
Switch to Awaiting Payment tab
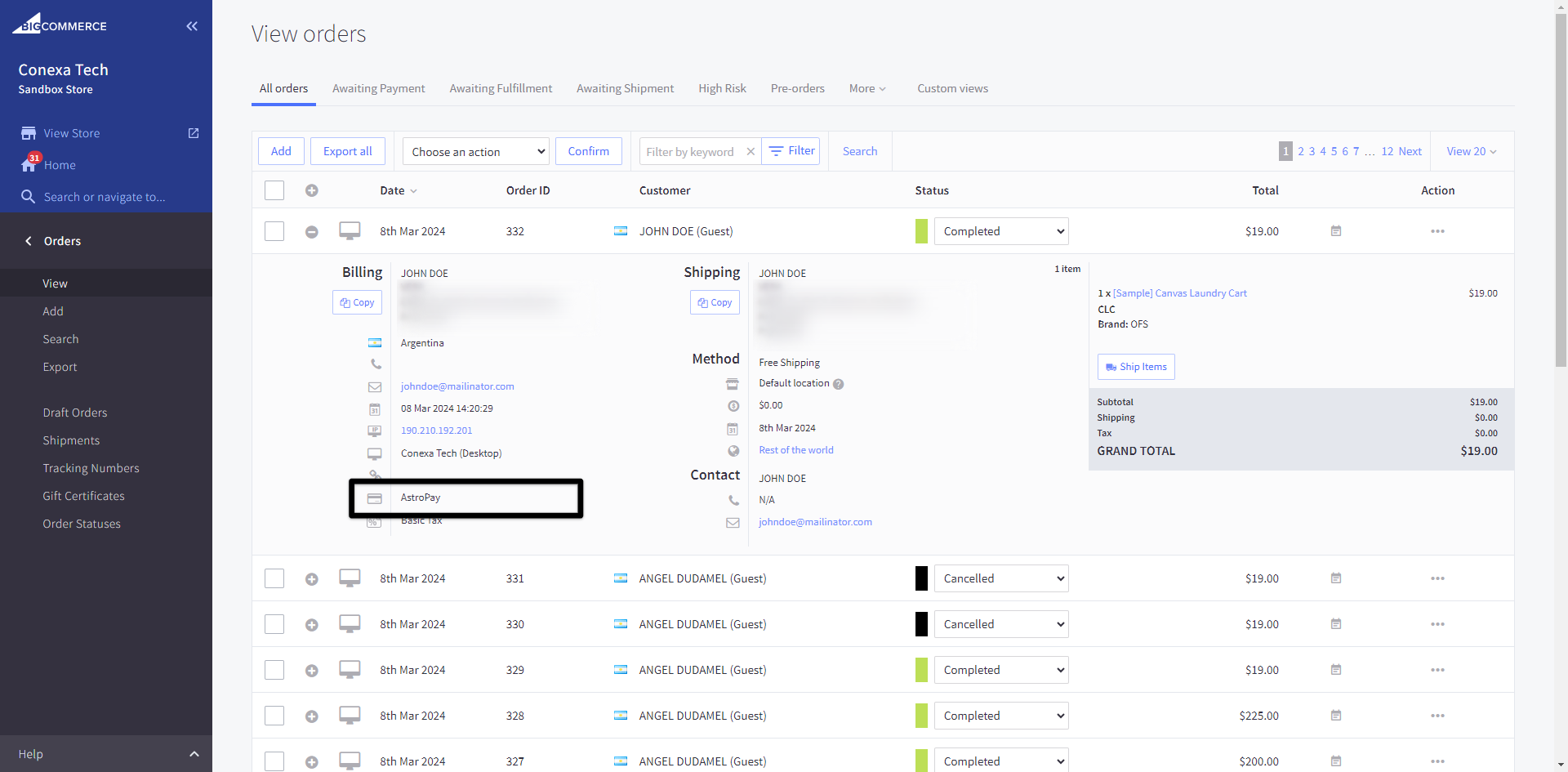point(378,88)
